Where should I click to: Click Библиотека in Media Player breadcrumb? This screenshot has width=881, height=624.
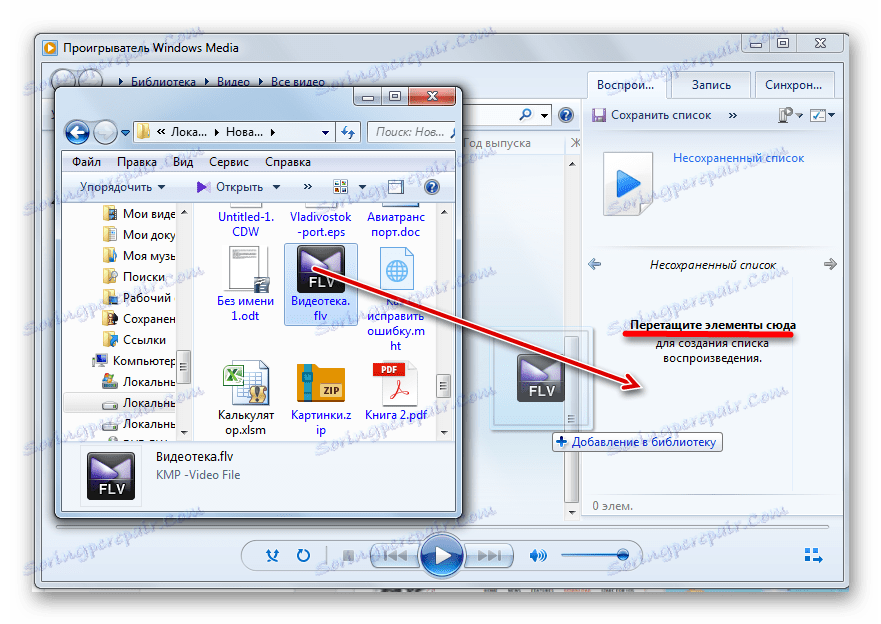tap(164, 82)
